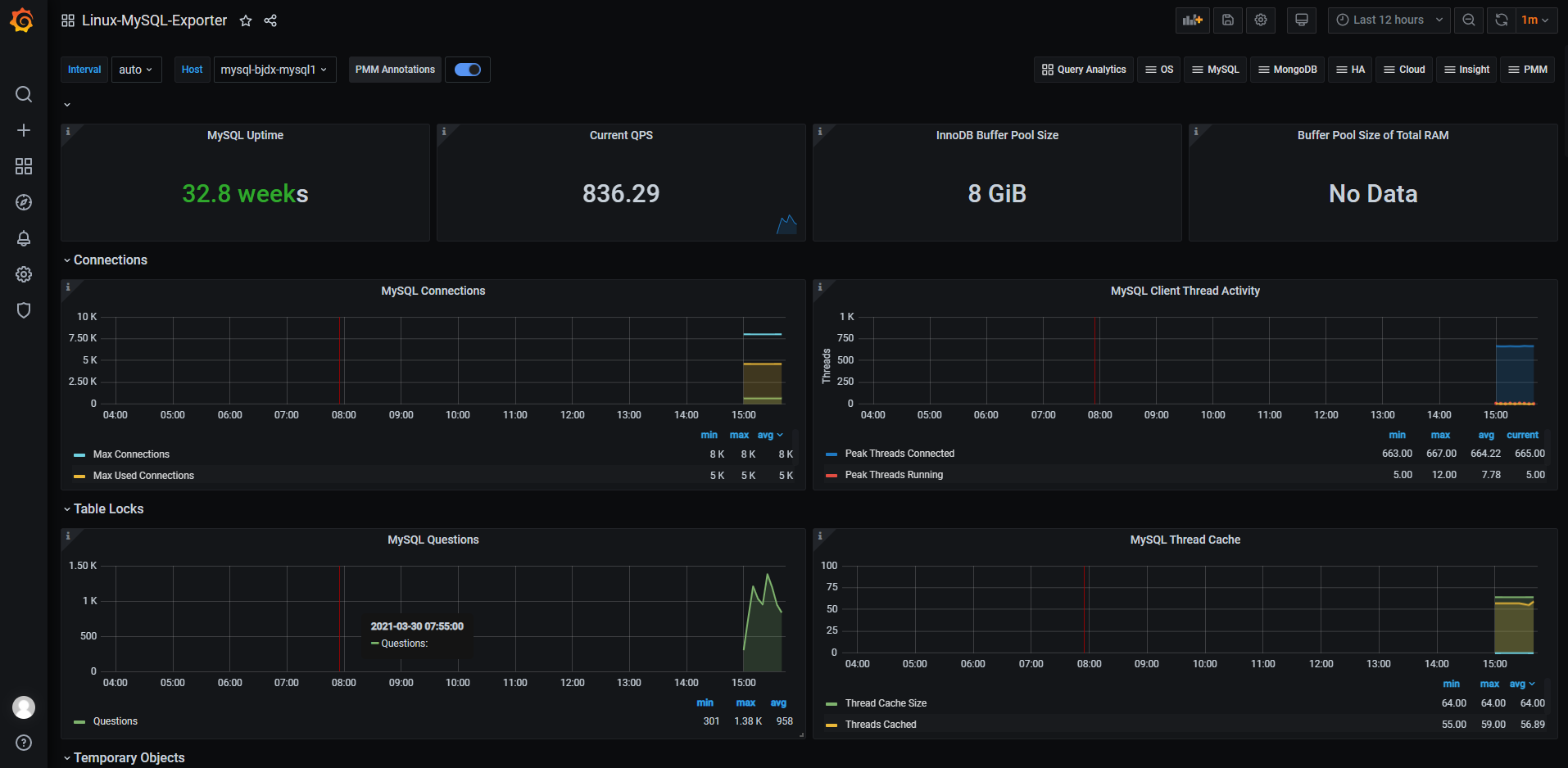Save dashboard with the save icon
This screenshot has height=768, width=1568.
point(1228,20)
